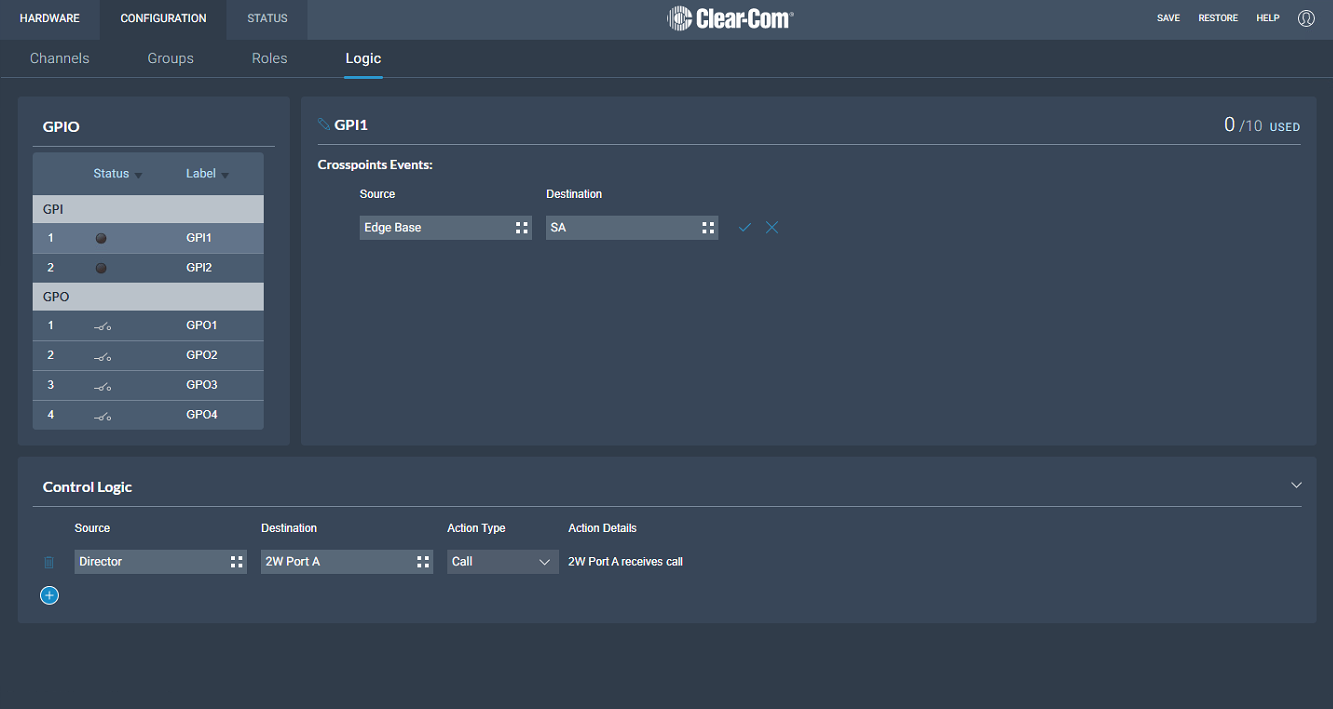Collapse the Control Logic section chevron

(x=1296, y=484)
